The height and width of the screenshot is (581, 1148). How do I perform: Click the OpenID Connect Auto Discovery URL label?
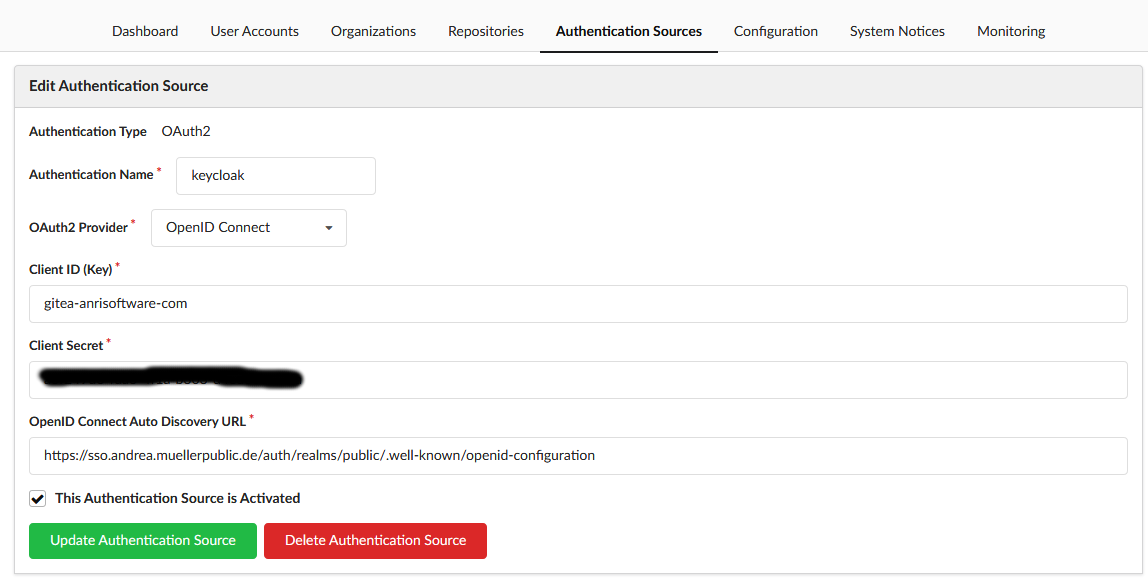(x=138, y=421)
